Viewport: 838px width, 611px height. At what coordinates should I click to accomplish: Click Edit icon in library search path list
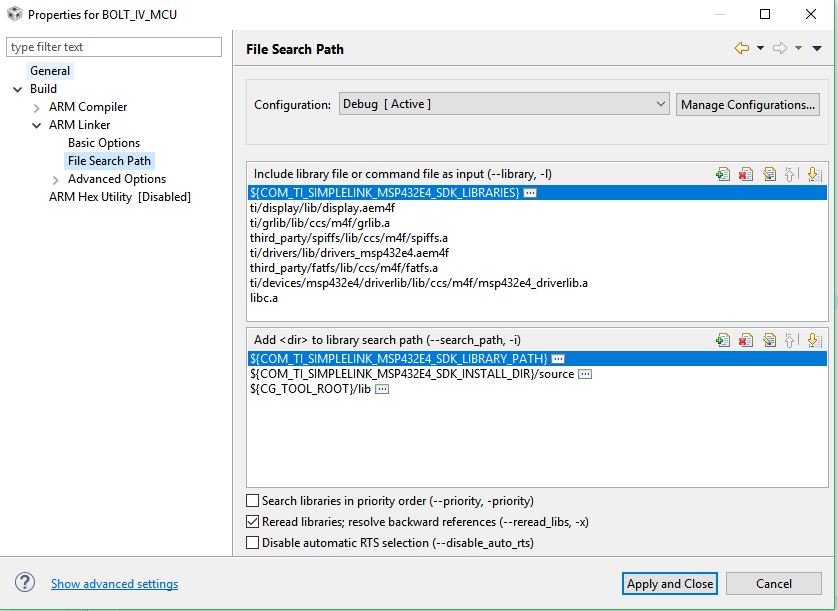(769, 341)
